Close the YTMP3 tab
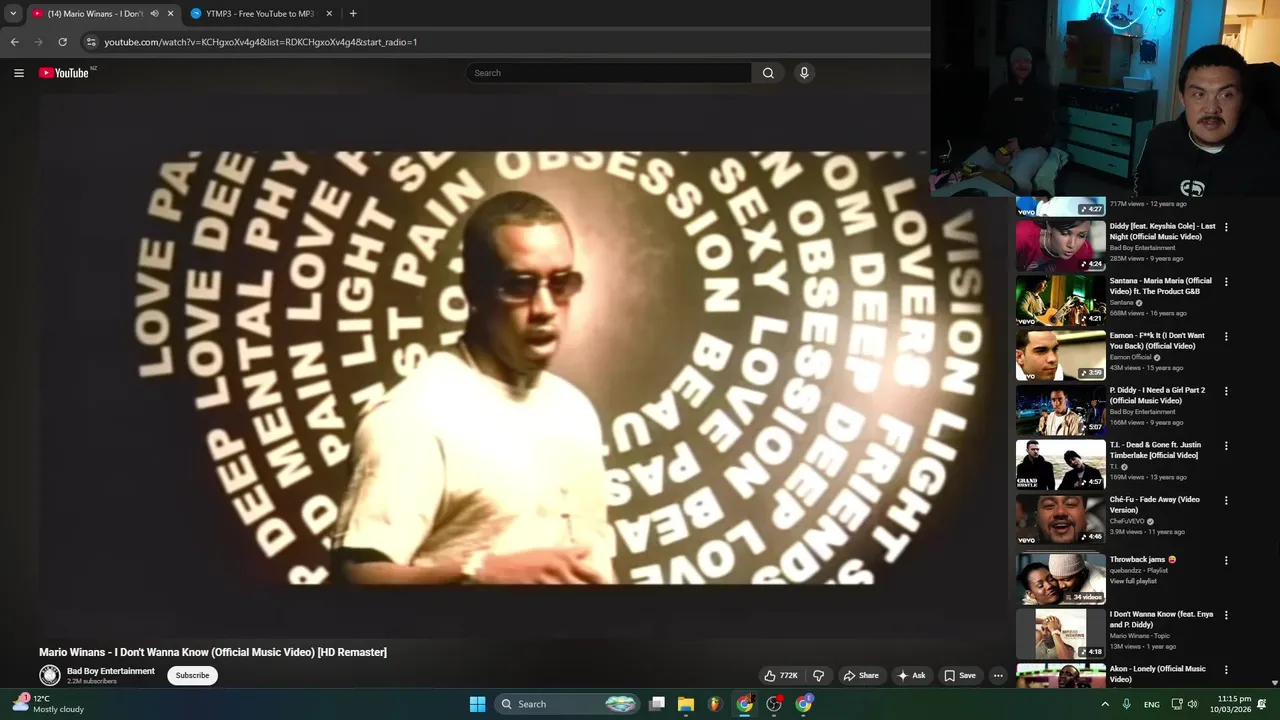 [329, 14]
